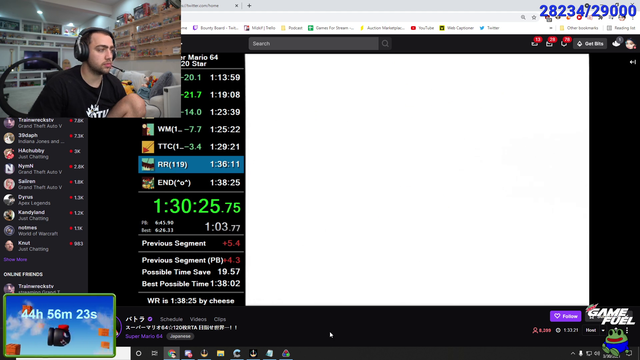The image size is (640, 360).
Task: Click the Host button
Action: click(591, 330)
